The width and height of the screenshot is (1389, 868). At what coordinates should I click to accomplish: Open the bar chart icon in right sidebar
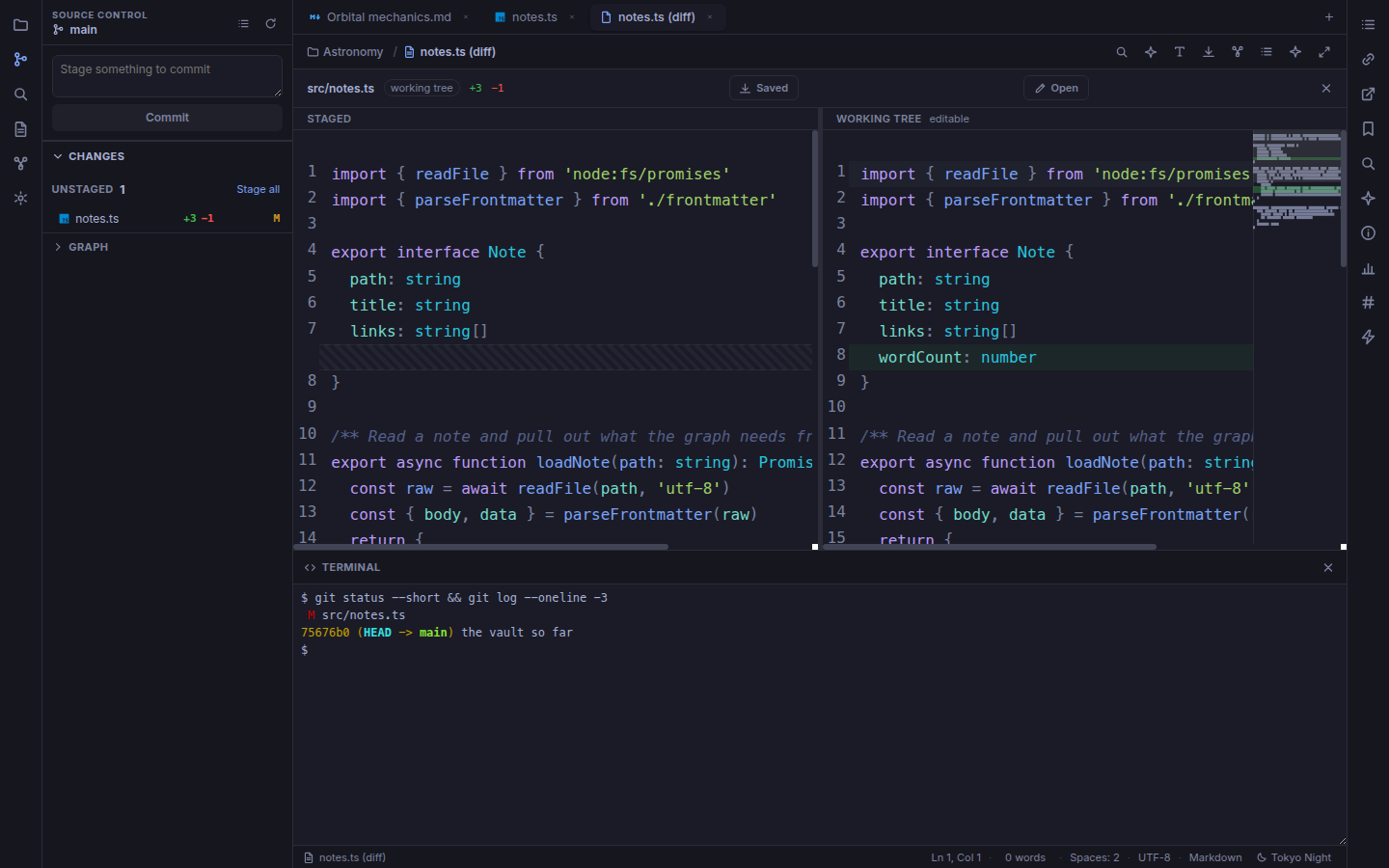pyautogui.click(x=1368, y=268)
